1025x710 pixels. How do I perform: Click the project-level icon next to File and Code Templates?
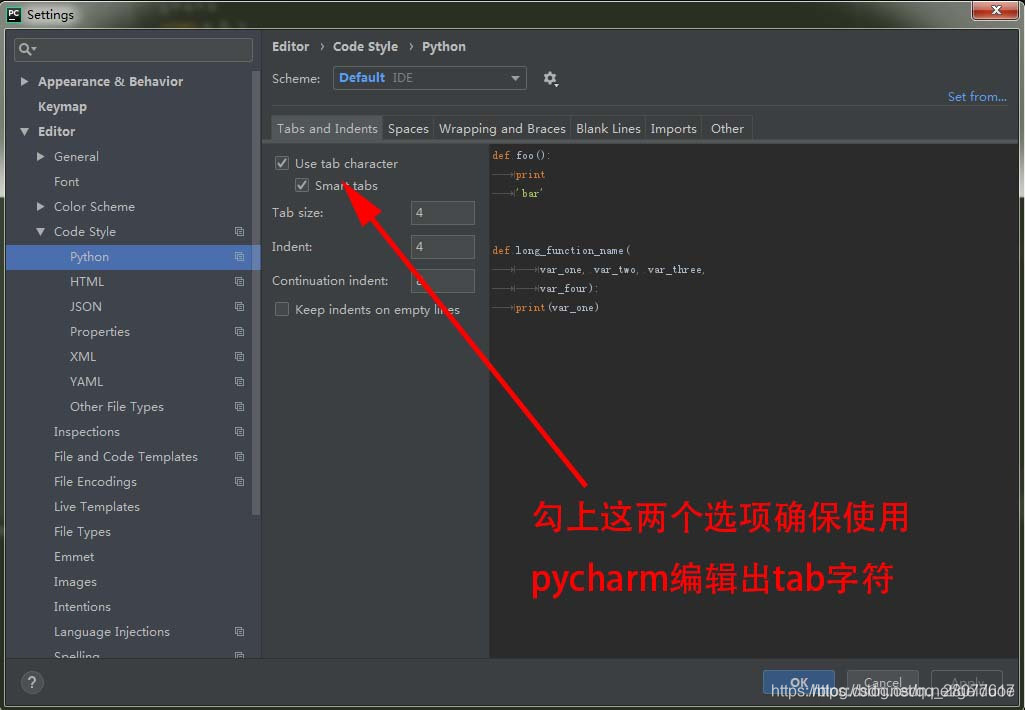tap(239, 456)
